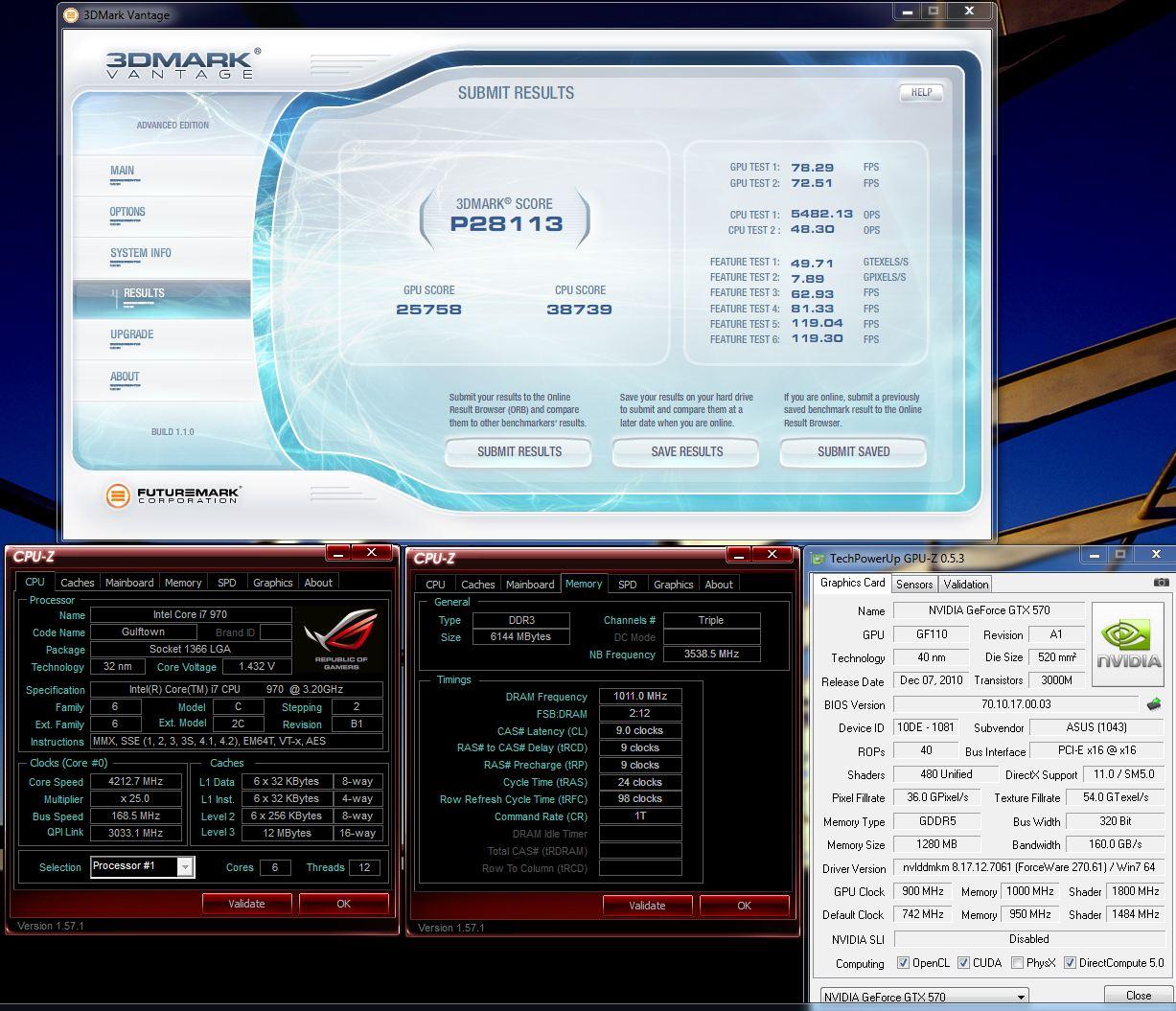The height and width of the screenshot is (1011, 1176).
Task: Click the SAVE RESULTS button
Action: coord(687,452)
